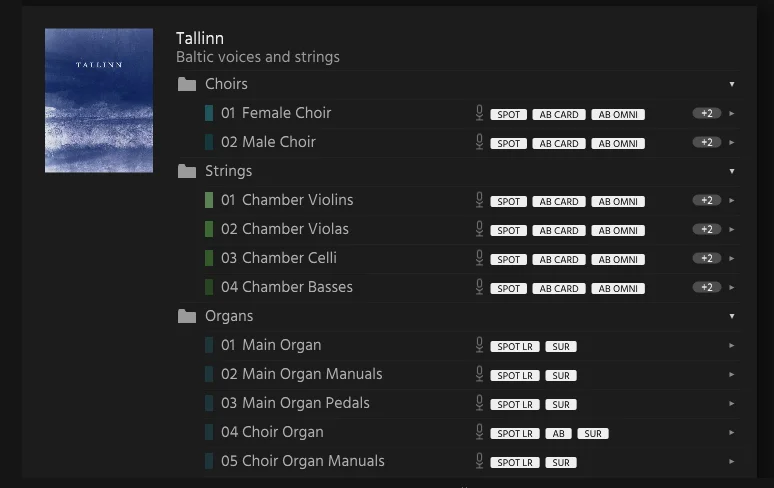Expand the 03 Main Organ Pedals row arrow
The height and width of the screenshot is (488, 774).
tap(732, 404)
